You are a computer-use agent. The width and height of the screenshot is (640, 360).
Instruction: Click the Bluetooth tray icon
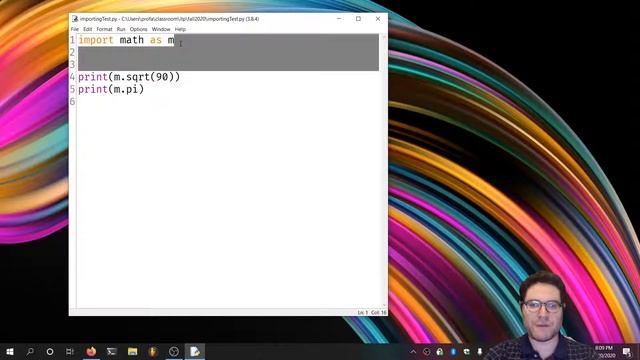pyautogui.click(x=453, y=352)
